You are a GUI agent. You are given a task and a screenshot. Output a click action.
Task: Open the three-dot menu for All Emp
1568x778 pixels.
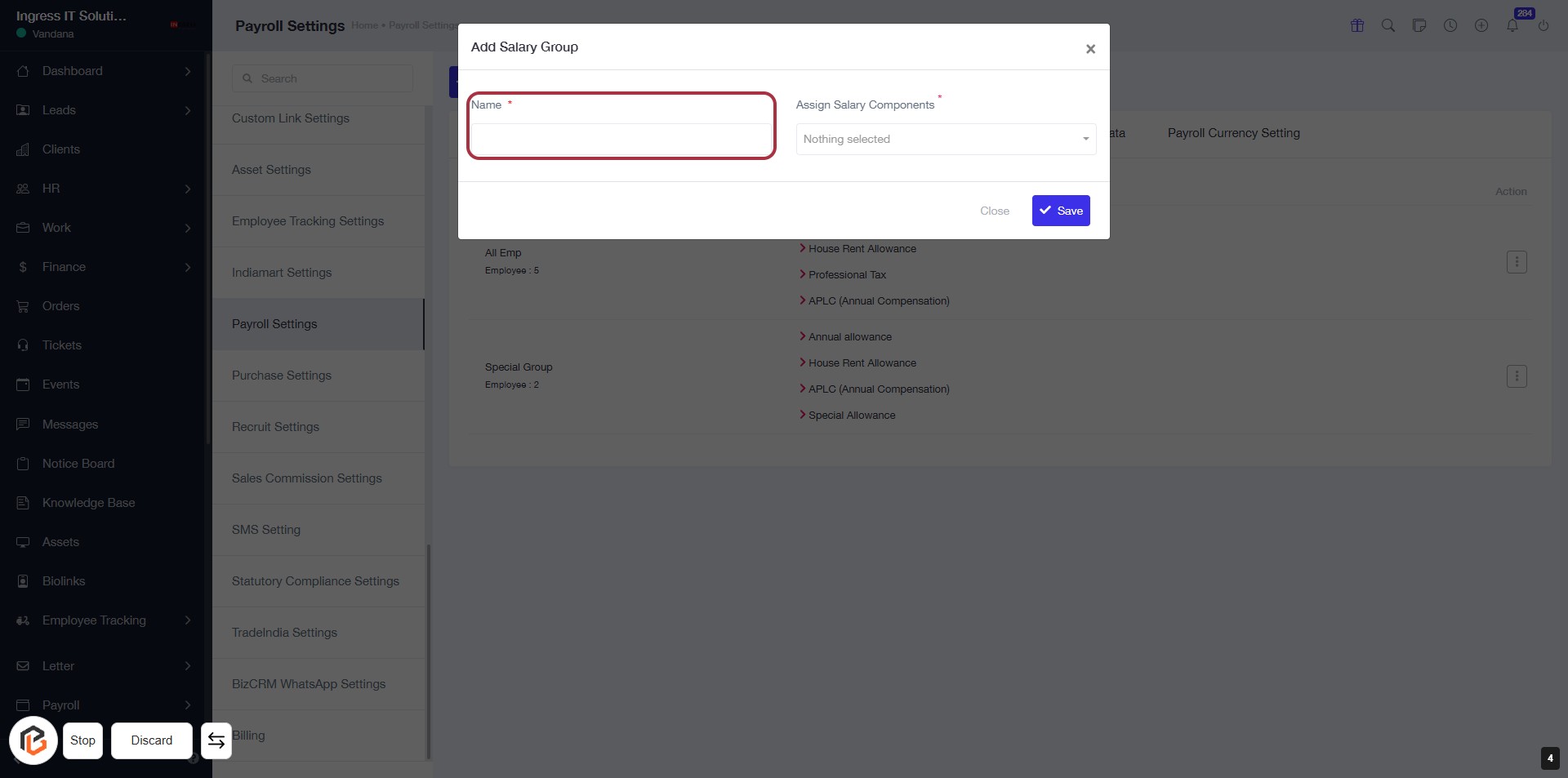pos(1516,262)
